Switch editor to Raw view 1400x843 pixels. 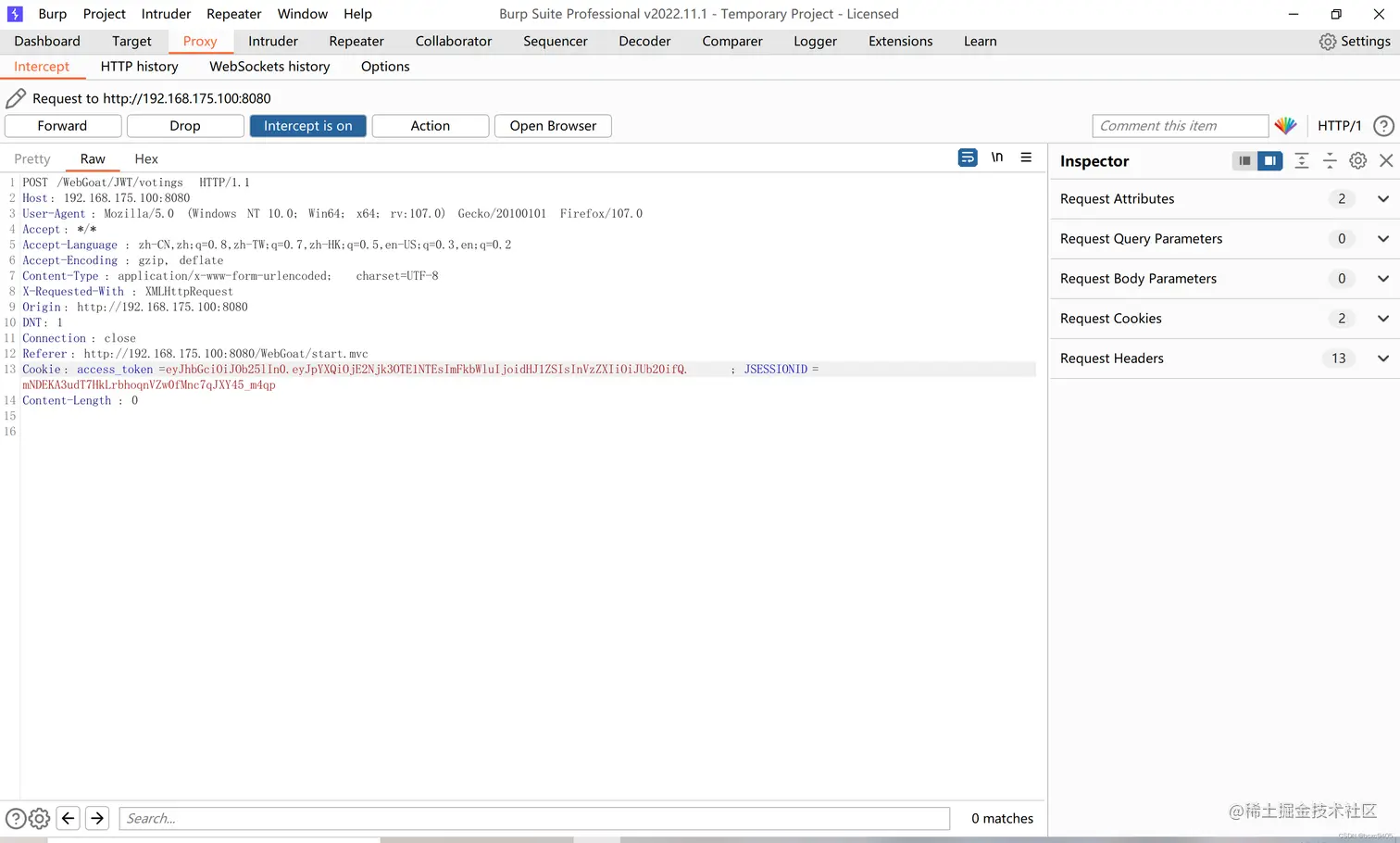(x=93, y=159)
